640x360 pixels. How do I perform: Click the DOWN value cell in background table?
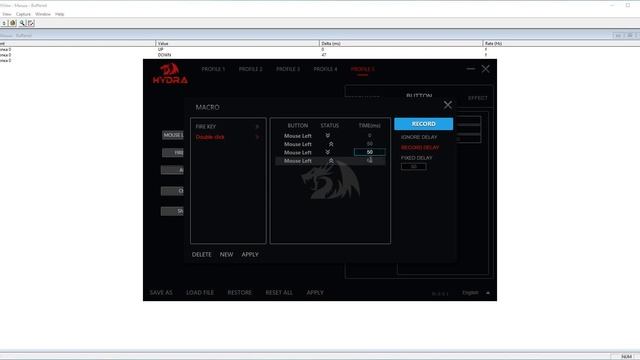tap(164, 55)
